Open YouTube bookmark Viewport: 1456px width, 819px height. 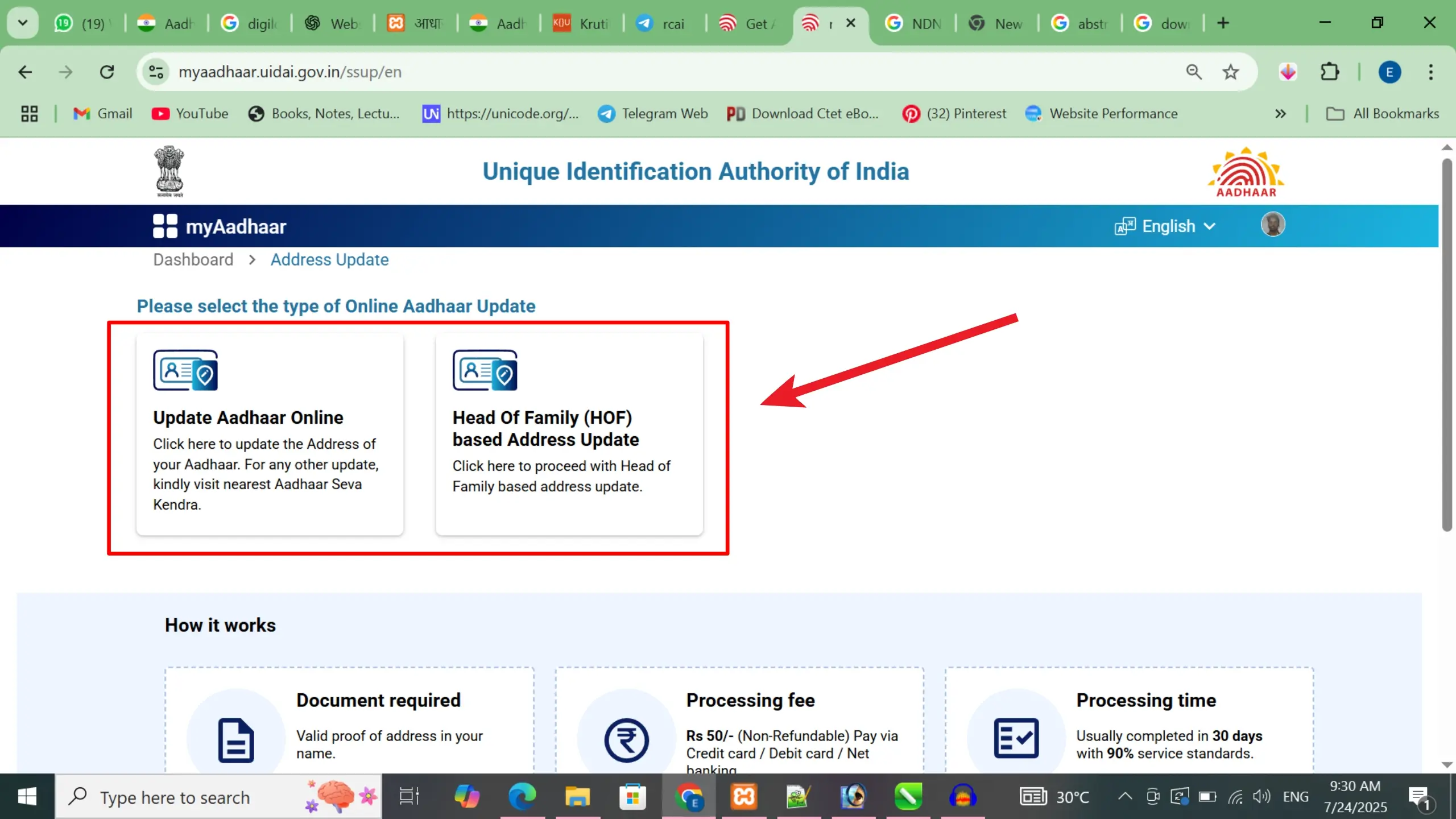tap(190, 114)
